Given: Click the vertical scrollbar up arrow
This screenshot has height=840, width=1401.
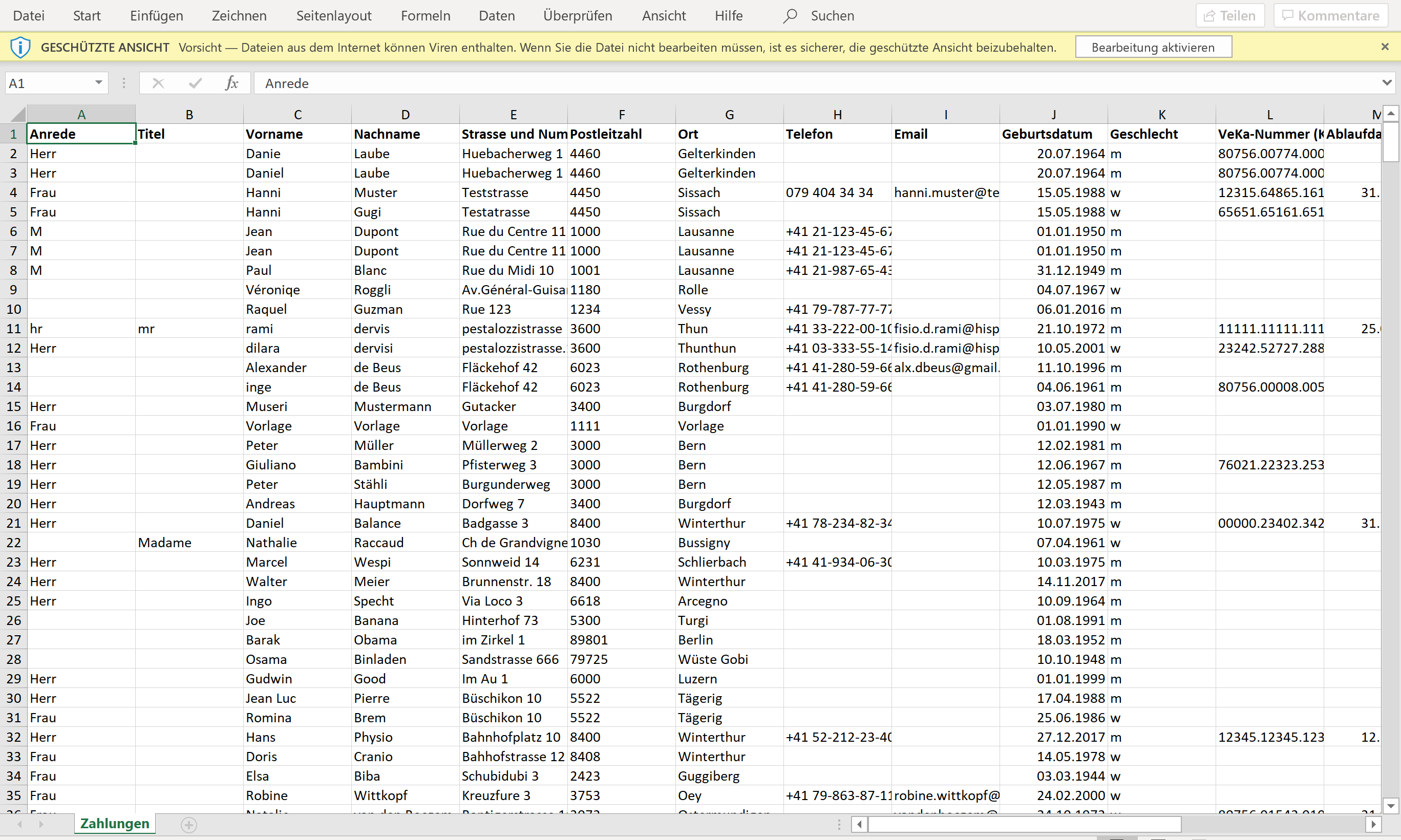Looking at the screenshot, I should click(1391, 114).
